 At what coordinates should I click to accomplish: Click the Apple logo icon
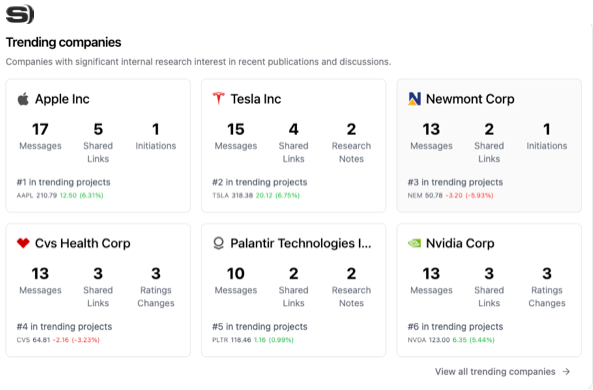point(23,99)
